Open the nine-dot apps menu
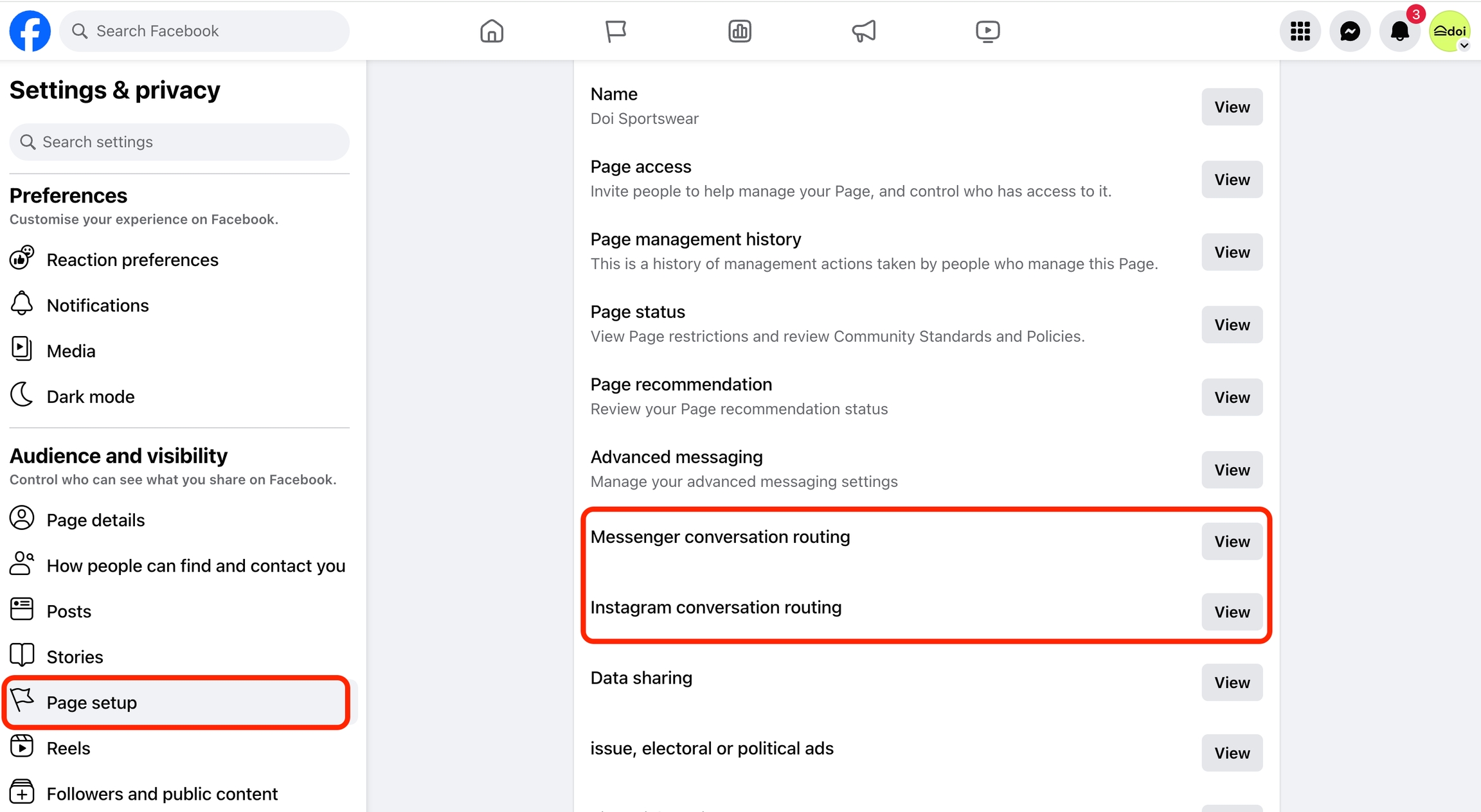Screen dimensions: 1481x812 click(x=1300, y=31)
